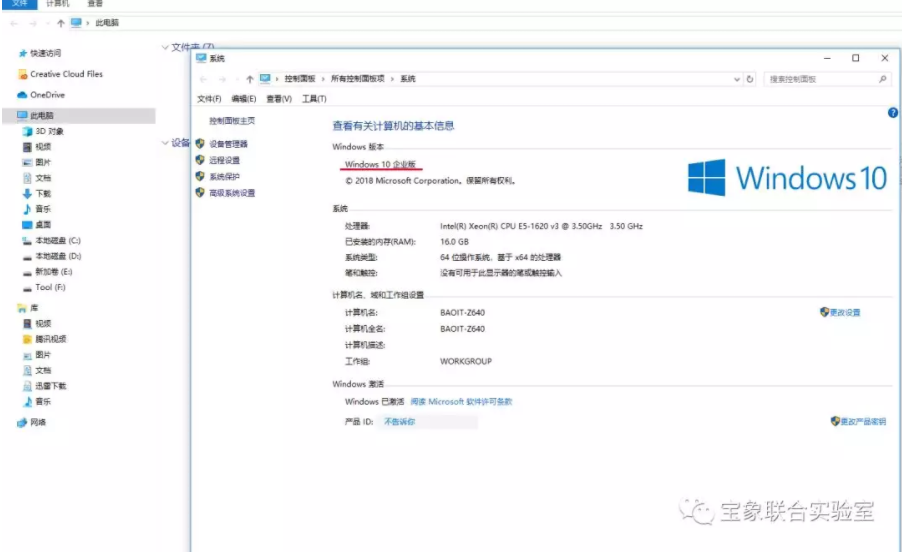Open 图片 under 库 in sidebar
The image size is (902, 553).
pos(43,354)
